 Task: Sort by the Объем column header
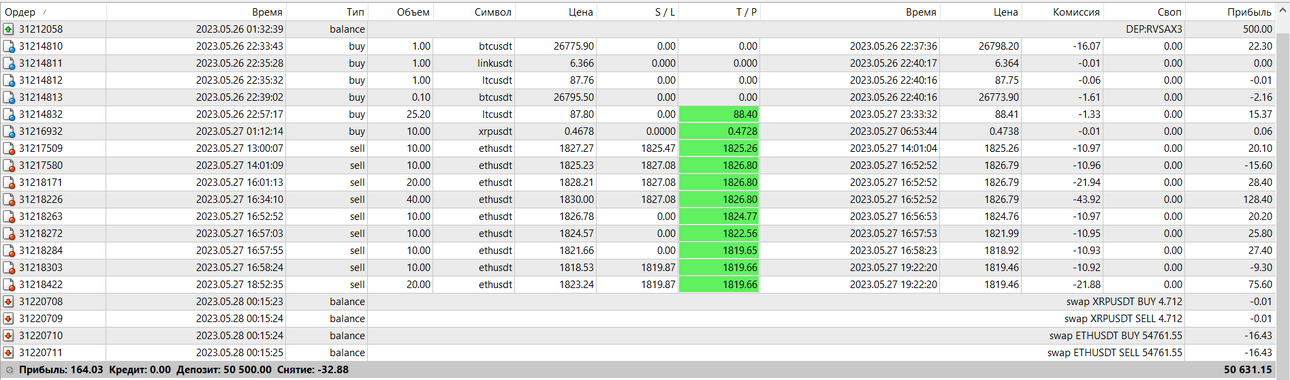pyautogui.click(x=401, y=12)
